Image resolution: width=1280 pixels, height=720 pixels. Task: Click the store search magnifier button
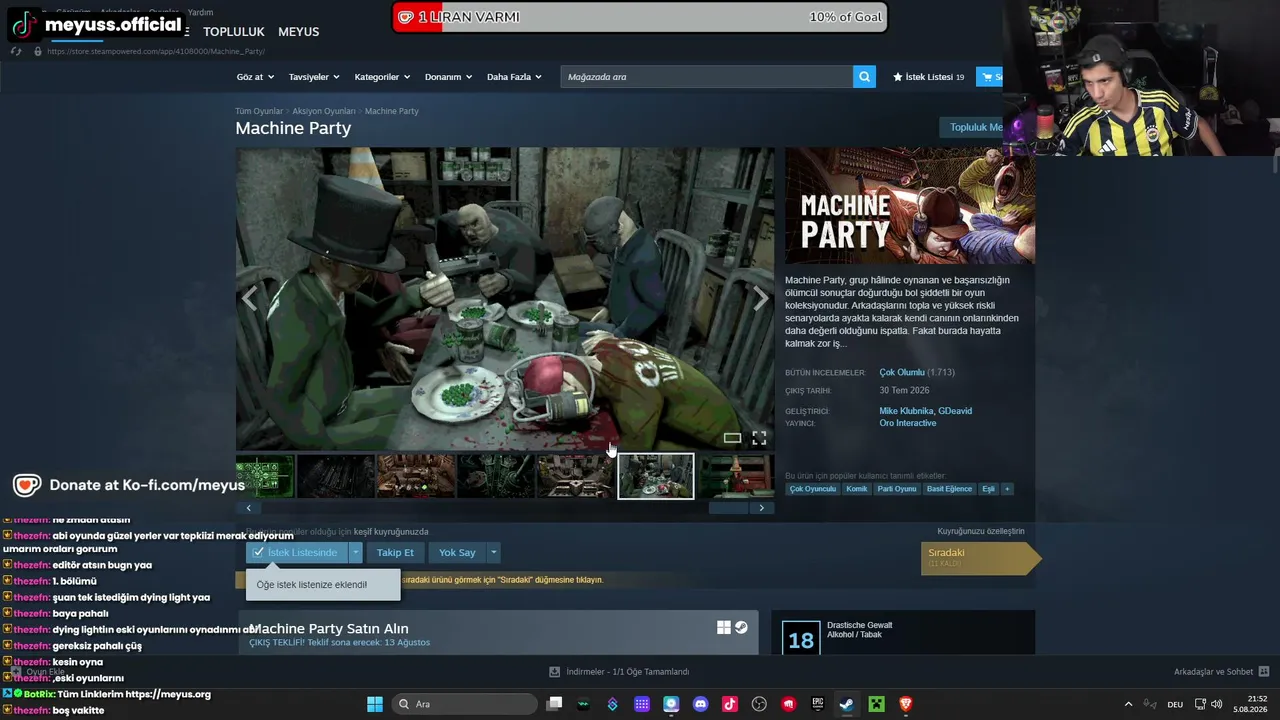864,77
